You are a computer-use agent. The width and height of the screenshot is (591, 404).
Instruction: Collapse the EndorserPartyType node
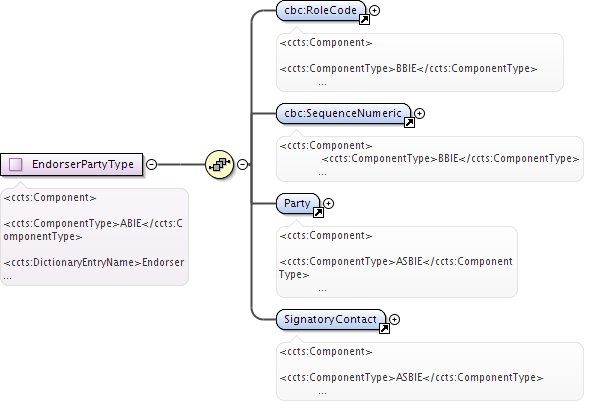(151, 164)
